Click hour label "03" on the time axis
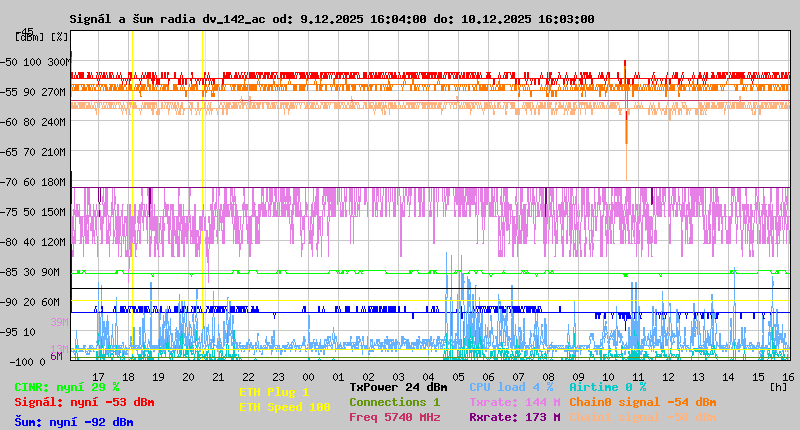This screenshot has height=430, width=800. pyautogui.click(x=398, y=377)
